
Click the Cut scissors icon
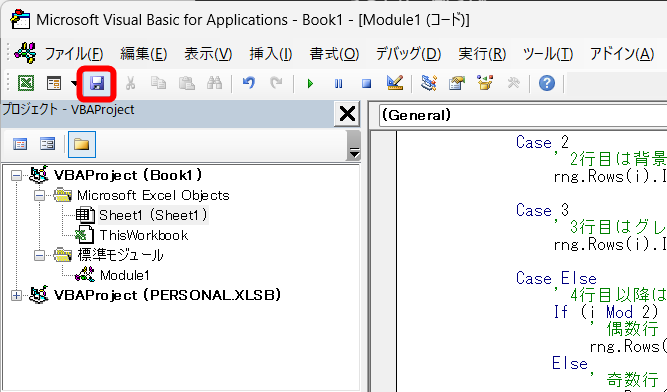click(x=130, y=83)
